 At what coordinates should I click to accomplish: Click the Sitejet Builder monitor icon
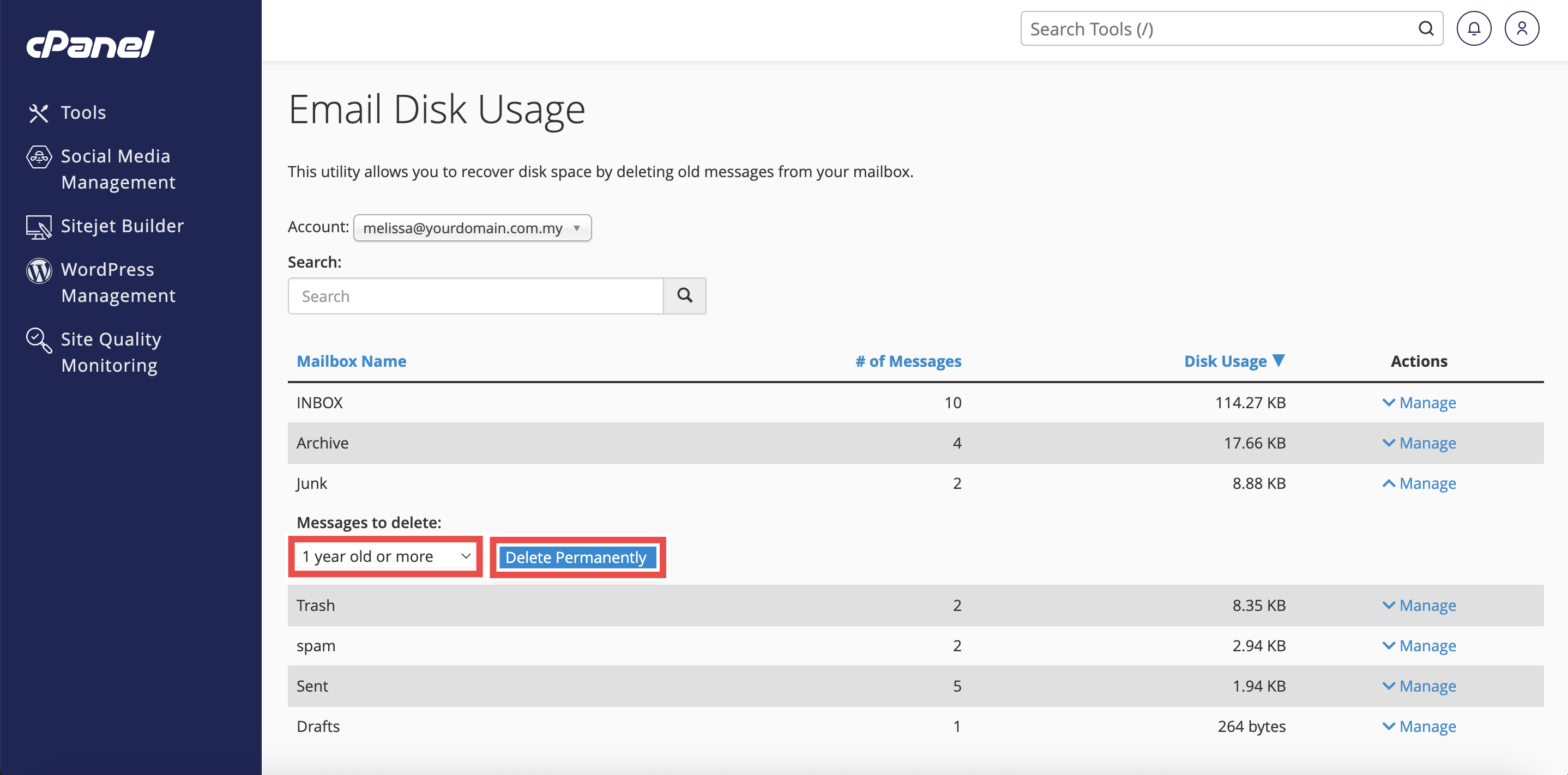[x=38, y=227]
